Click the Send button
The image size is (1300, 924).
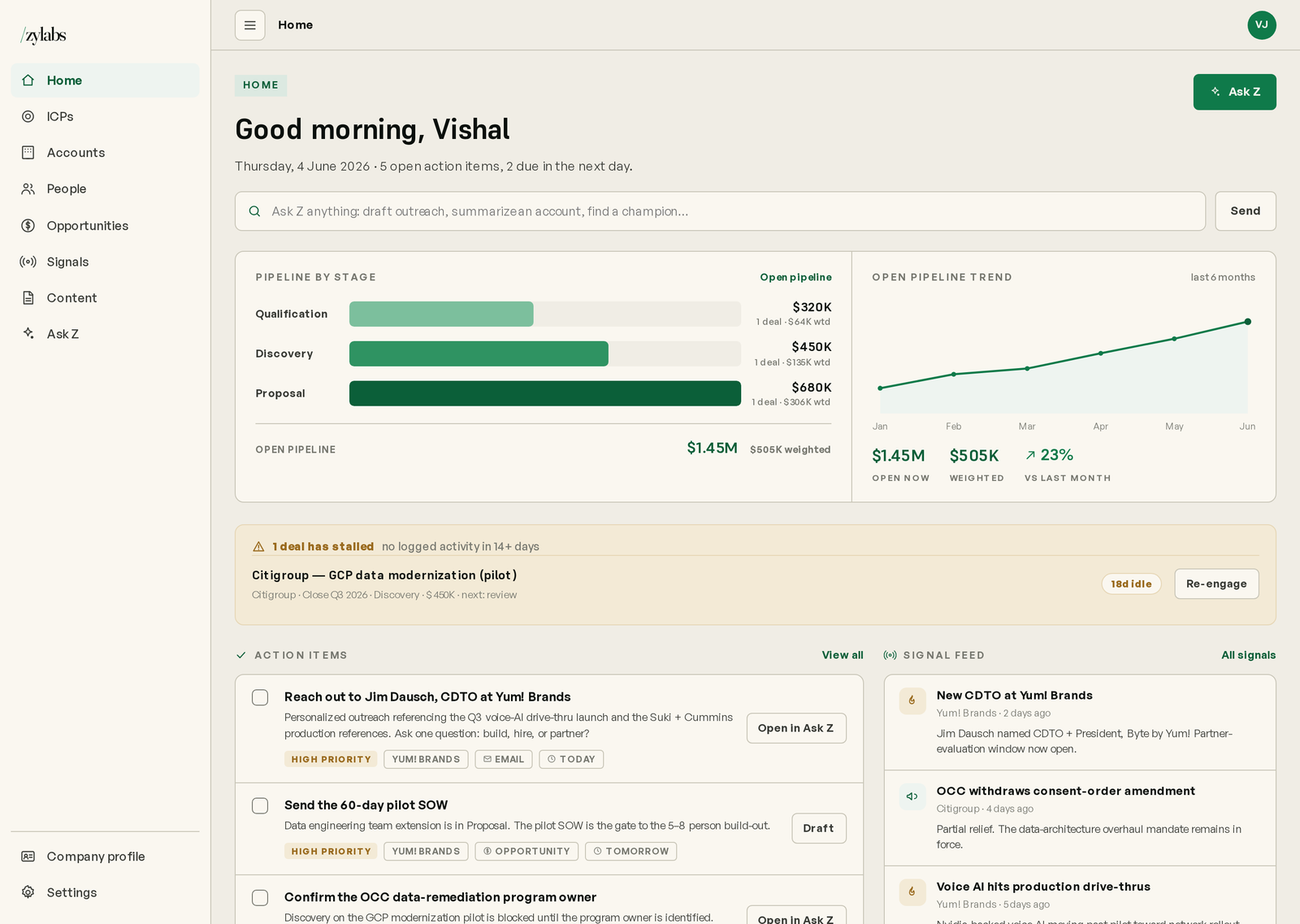pyautogui.click(x=1246, y=211)
